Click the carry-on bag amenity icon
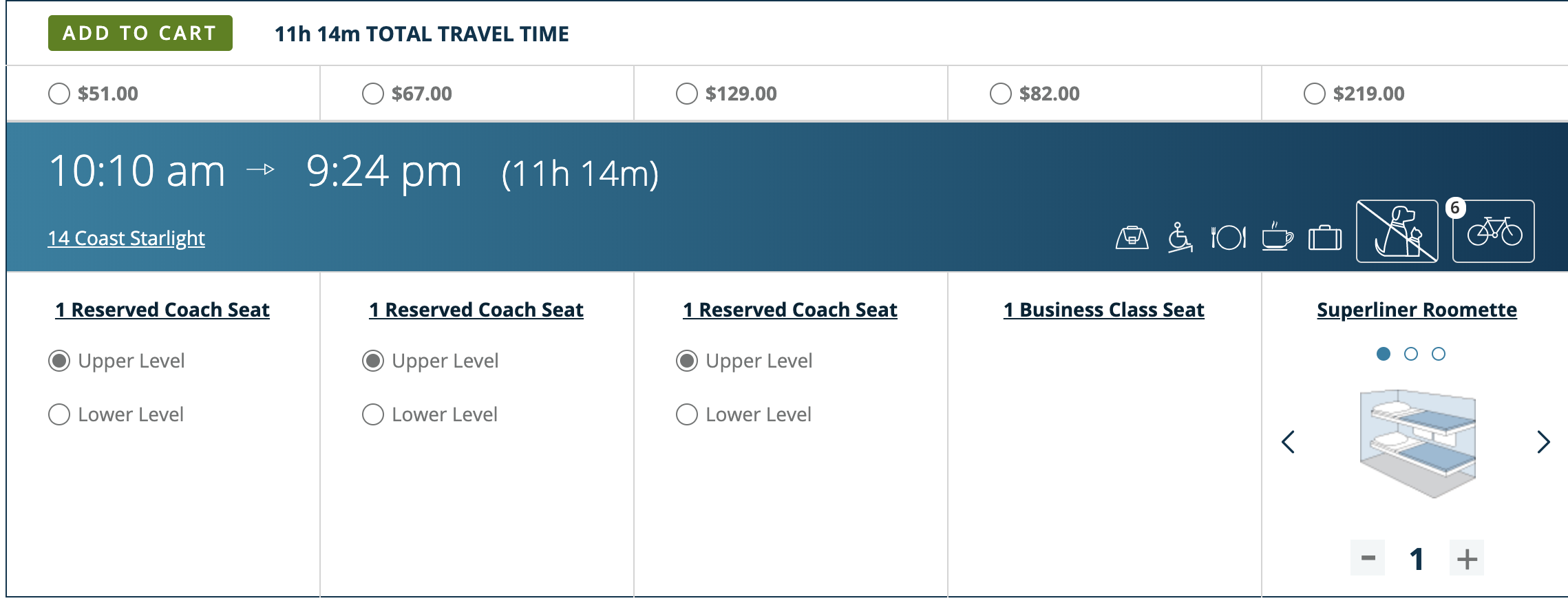The width and height of the screenshot is (1568, 603). click(1132, 237)
